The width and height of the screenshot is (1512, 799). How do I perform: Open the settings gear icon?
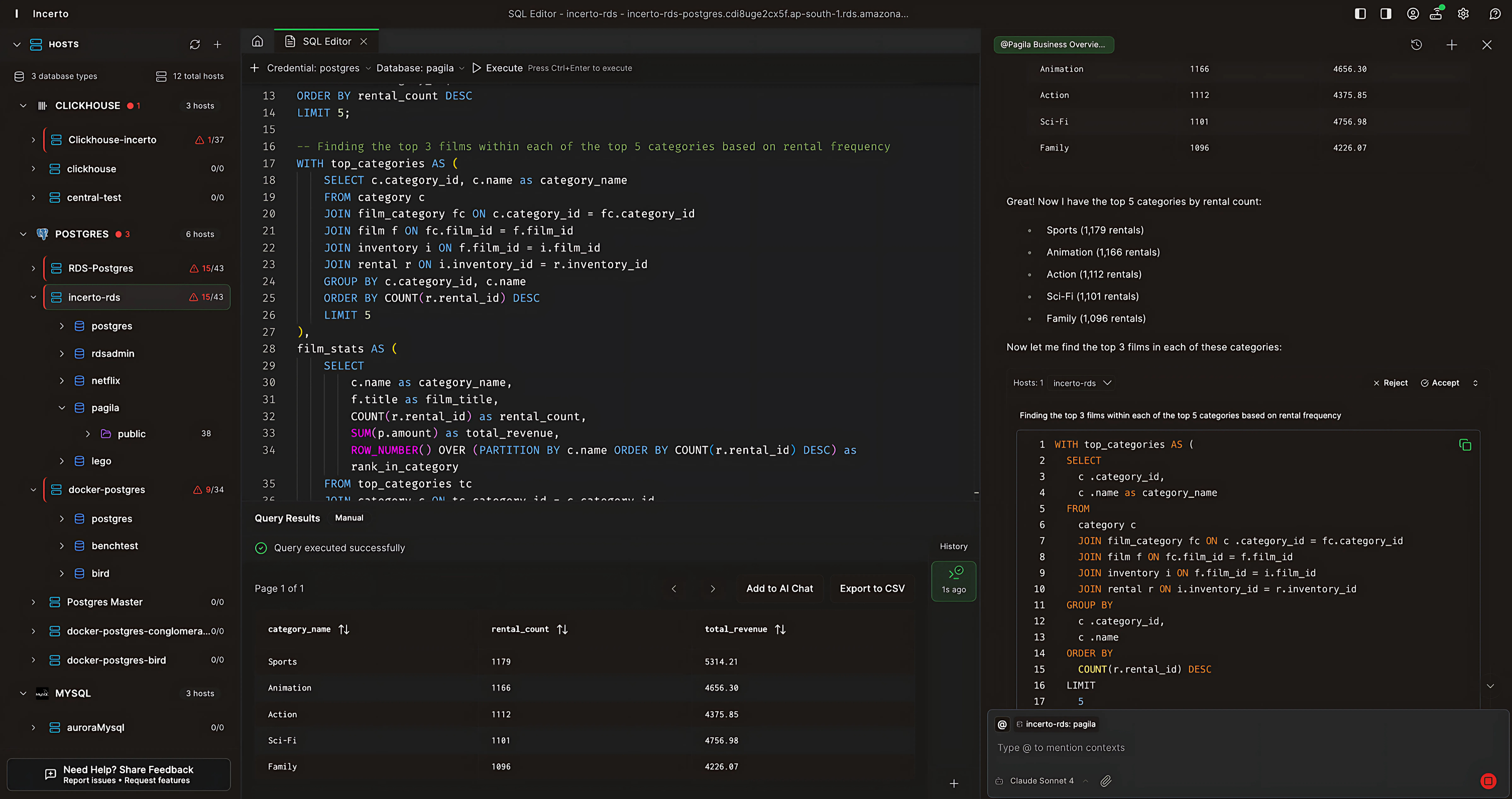(1463, 14)
